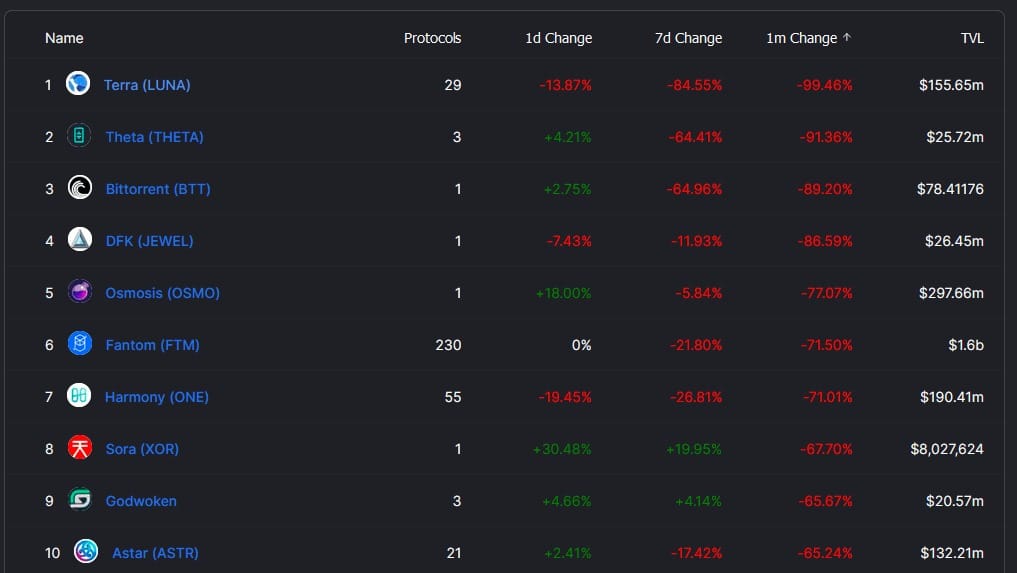The height and width of the screenshot is (573, 1017).
Task: Click Osmosis 1d change +18.00%
Action: point(564,293)
